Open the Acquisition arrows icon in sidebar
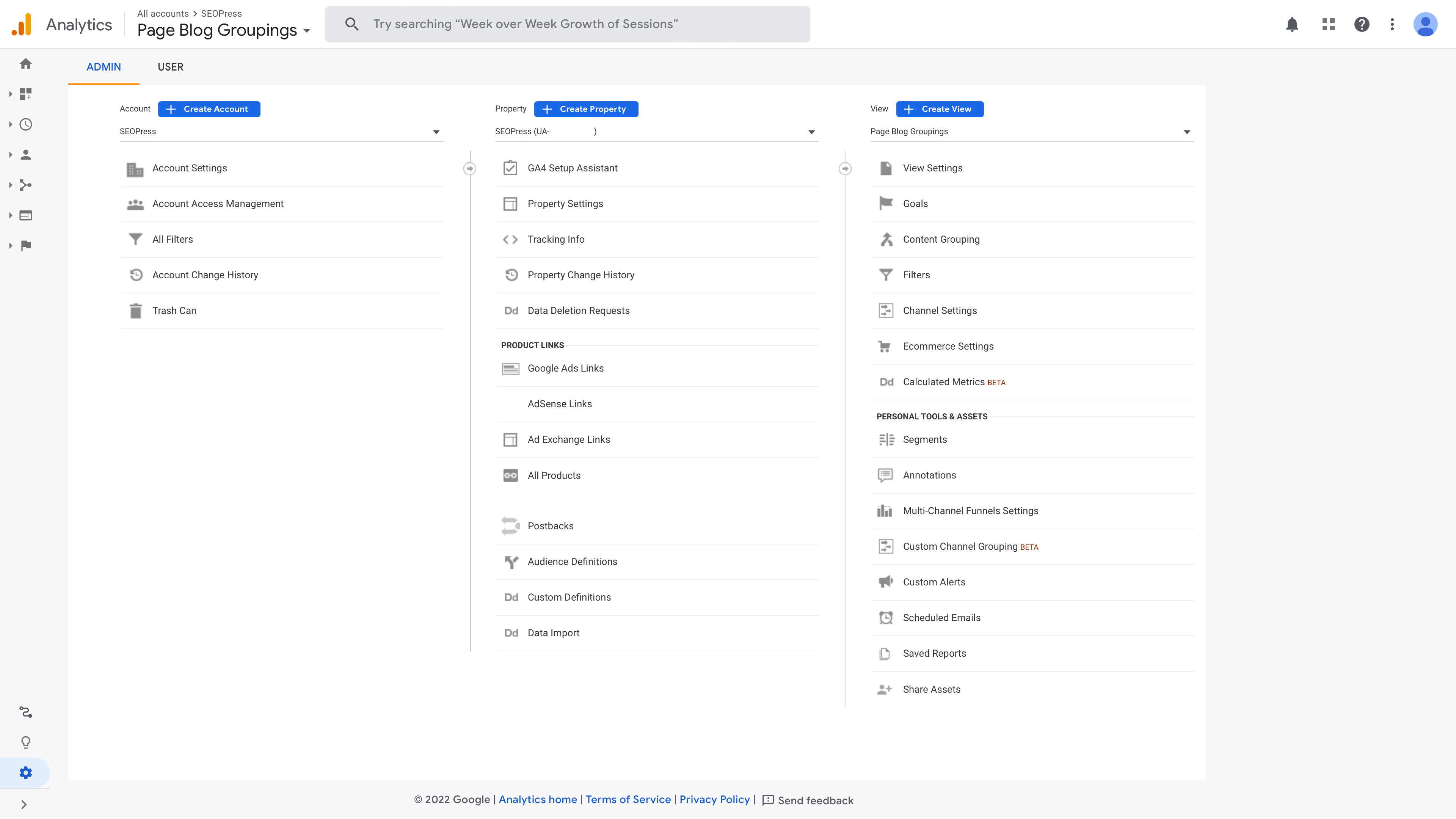1456x819 pixels. click(25, 185)
